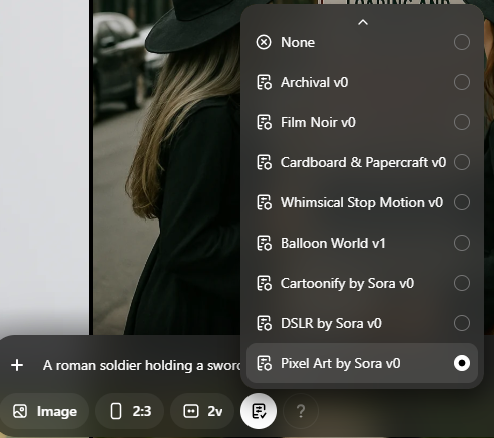Open the 2:3 aspect ratio dropdown

click(x=130, y=411)
